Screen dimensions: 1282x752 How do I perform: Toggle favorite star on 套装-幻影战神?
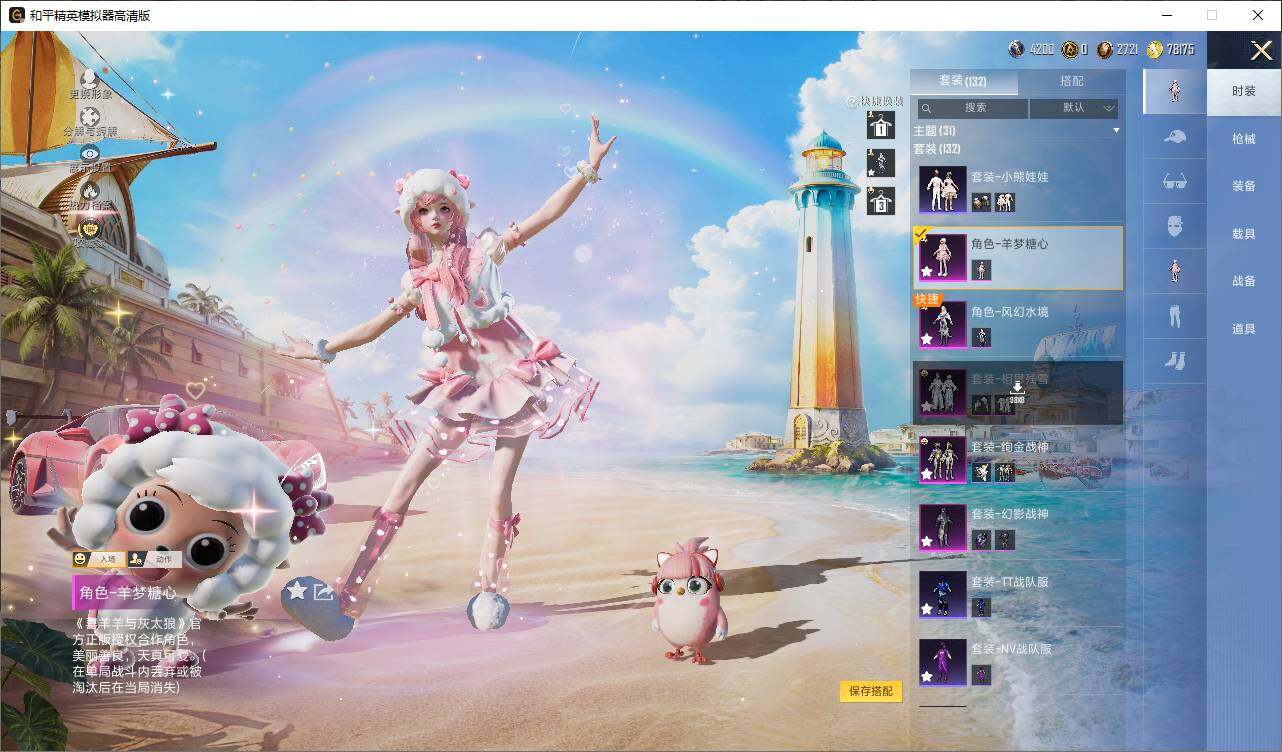(x=927, y=542)
